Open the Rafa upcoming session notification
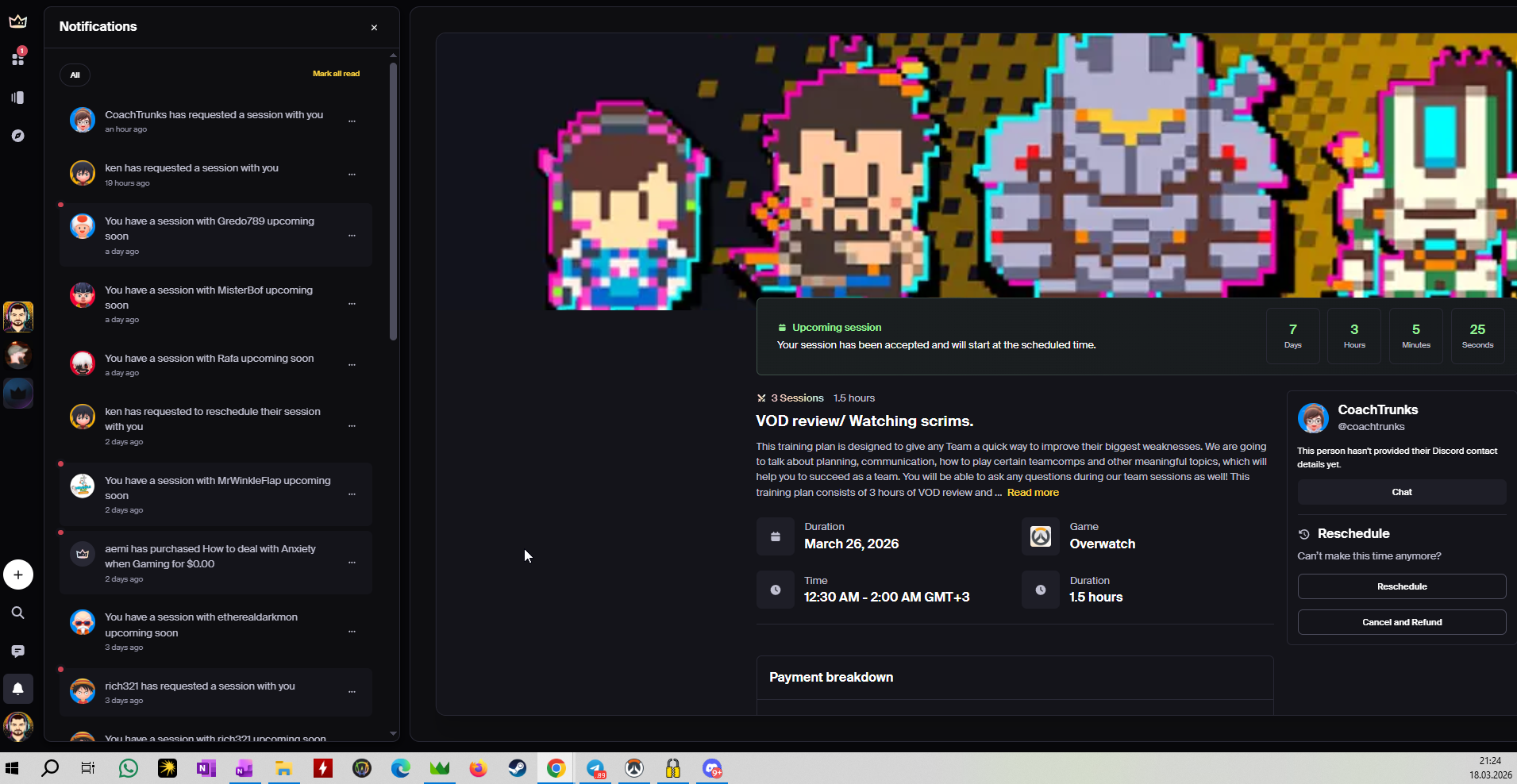This screenshot has width=1517, height=784. coord(216,364)
